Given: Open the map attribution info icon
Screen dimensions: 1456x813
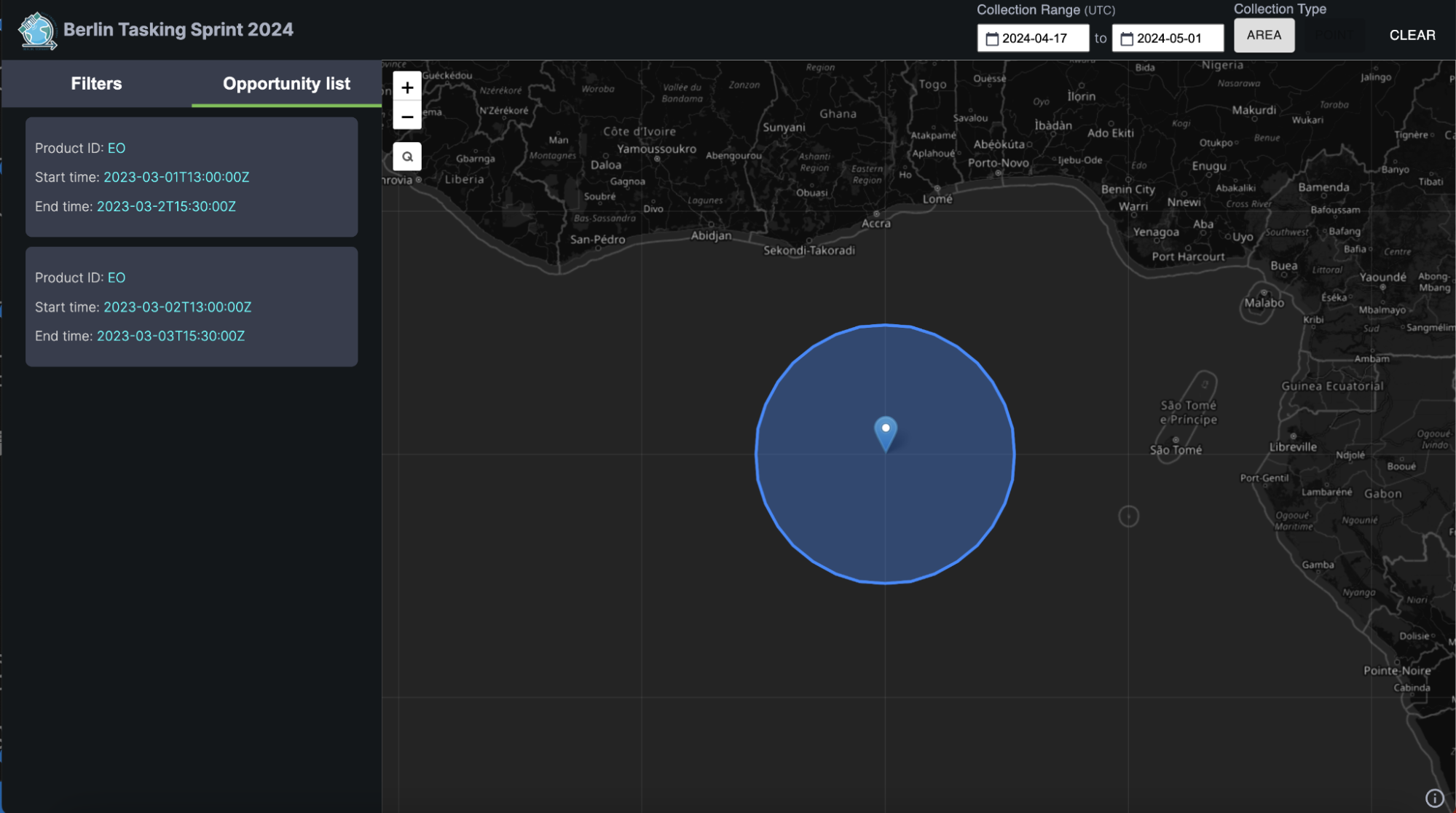Looking at the screenshot, I should point(1434,798).
